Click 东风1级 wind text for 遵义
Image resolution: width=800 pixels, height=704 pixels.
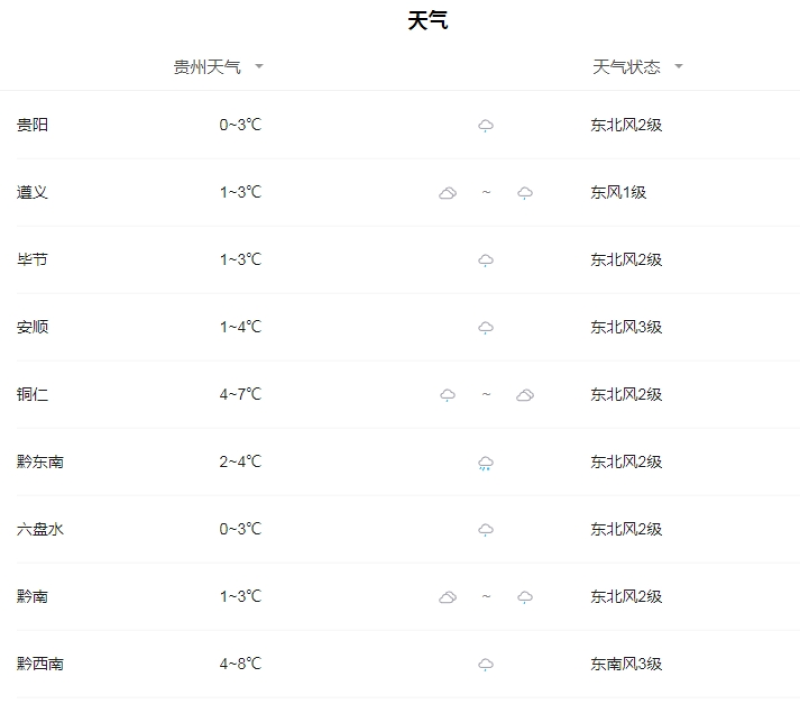[618, 192]
